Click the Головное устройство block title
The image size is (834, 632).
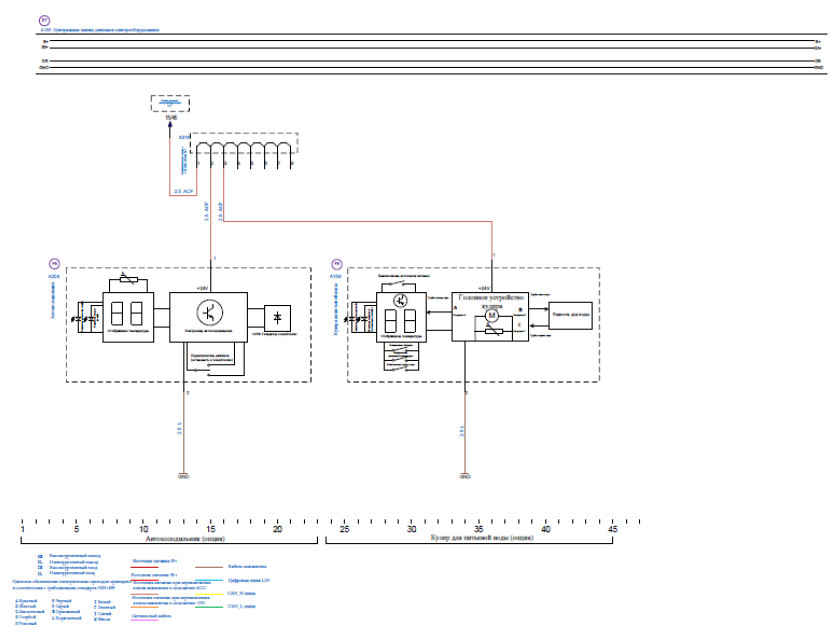[489, 300]
